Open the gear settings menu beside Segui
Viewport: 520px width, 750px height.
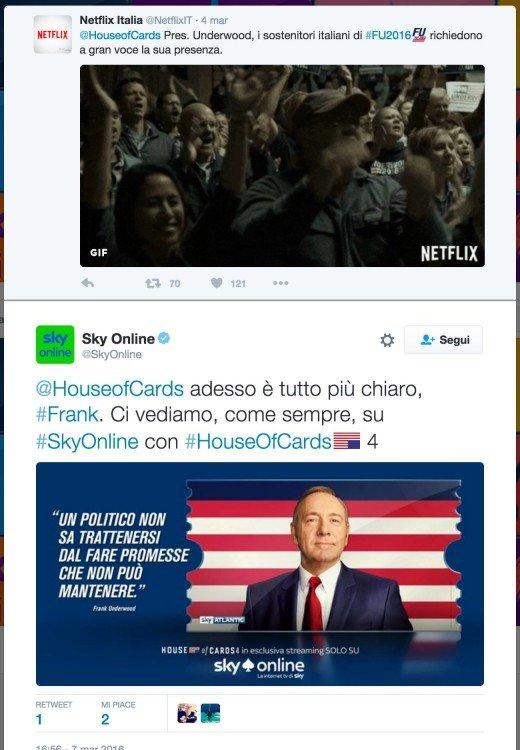click(387, 340)
